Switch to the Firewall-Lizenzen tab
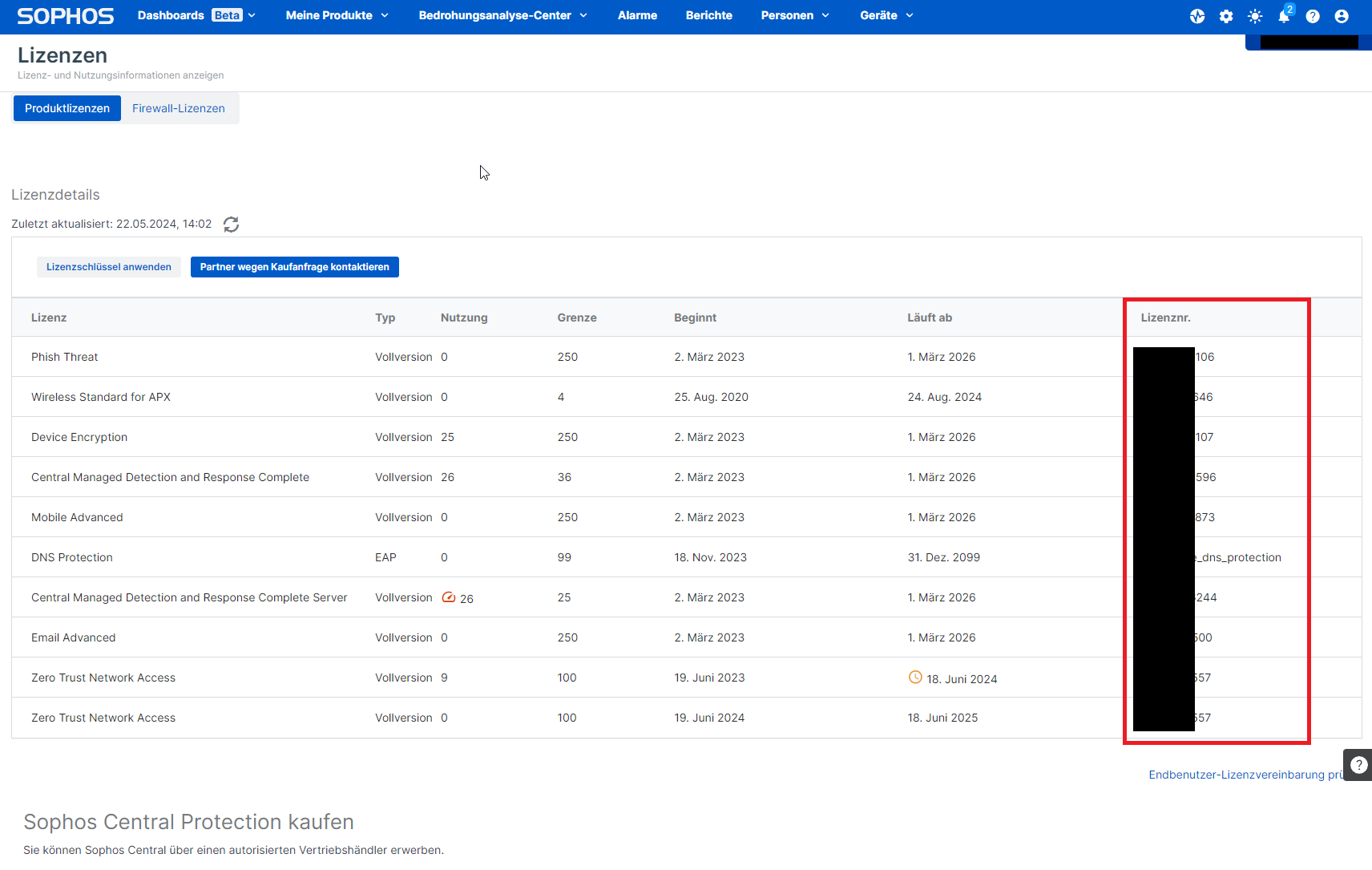The width and height of the screenshot is (1372, 870). (x=179, y=108)
